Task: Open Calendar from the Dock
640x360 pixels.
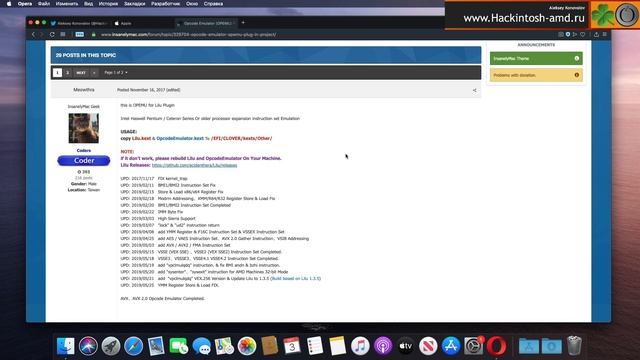Action: (292, 346)
